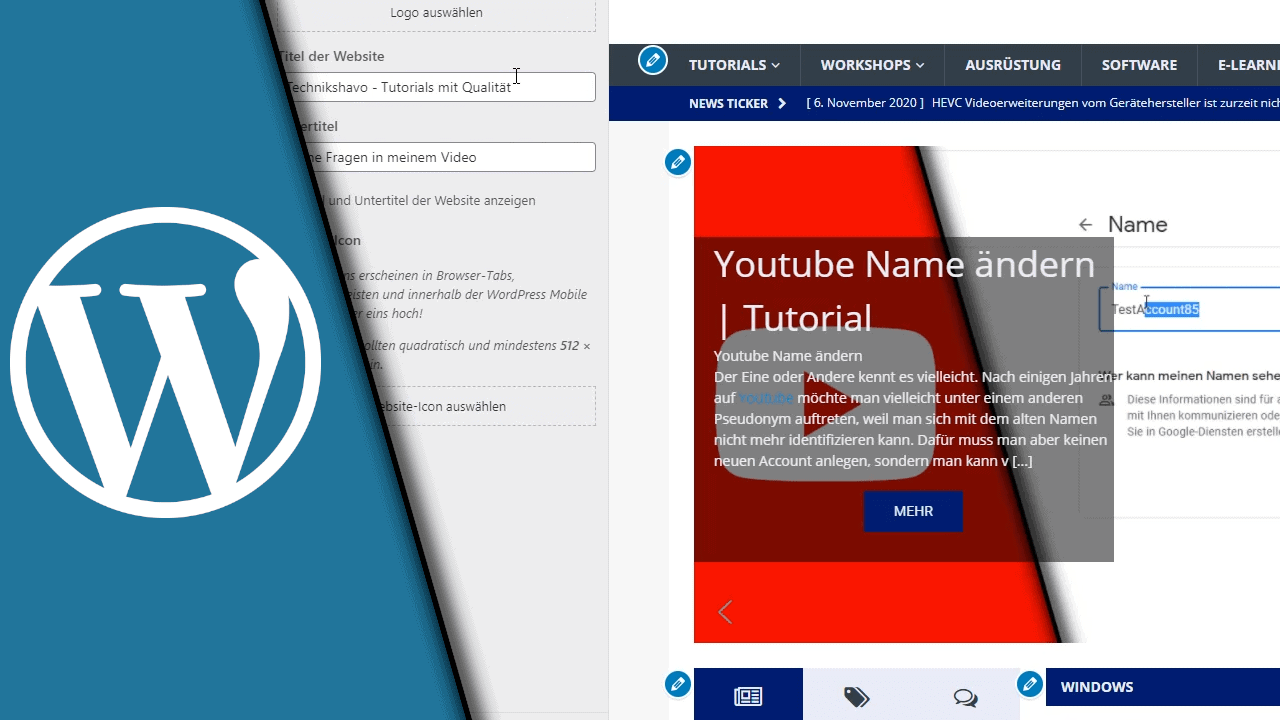Click the WordPress logo
1280x720 pixels.
(165, 362)
